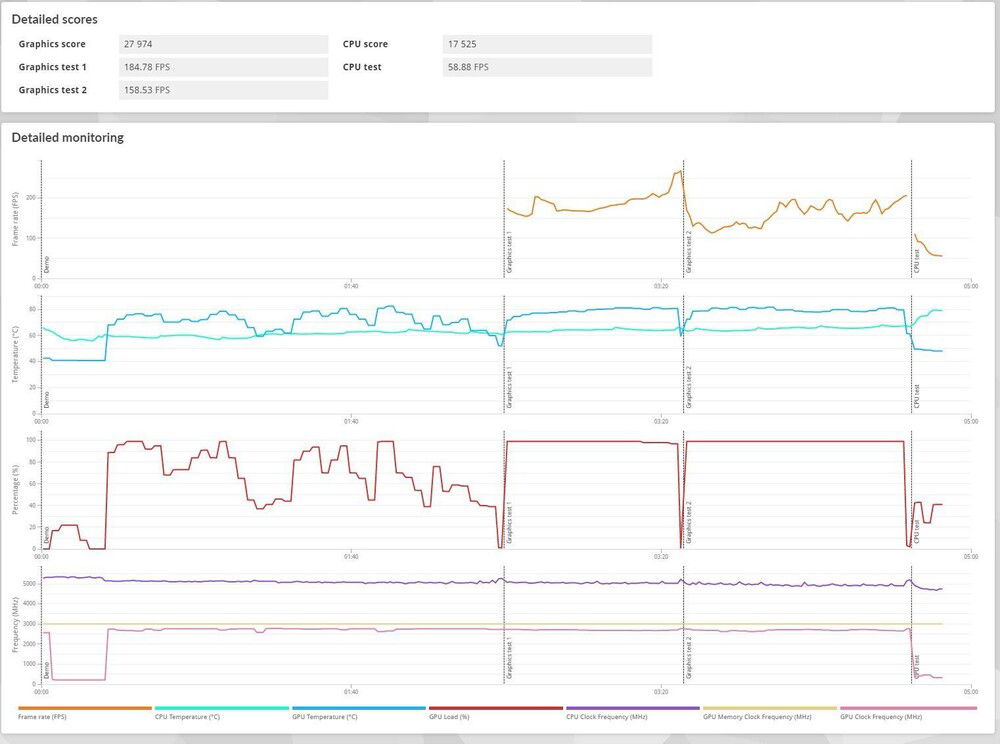
Task: Click the 03:20 time label on frequency chart
Action: click(660, 691)
